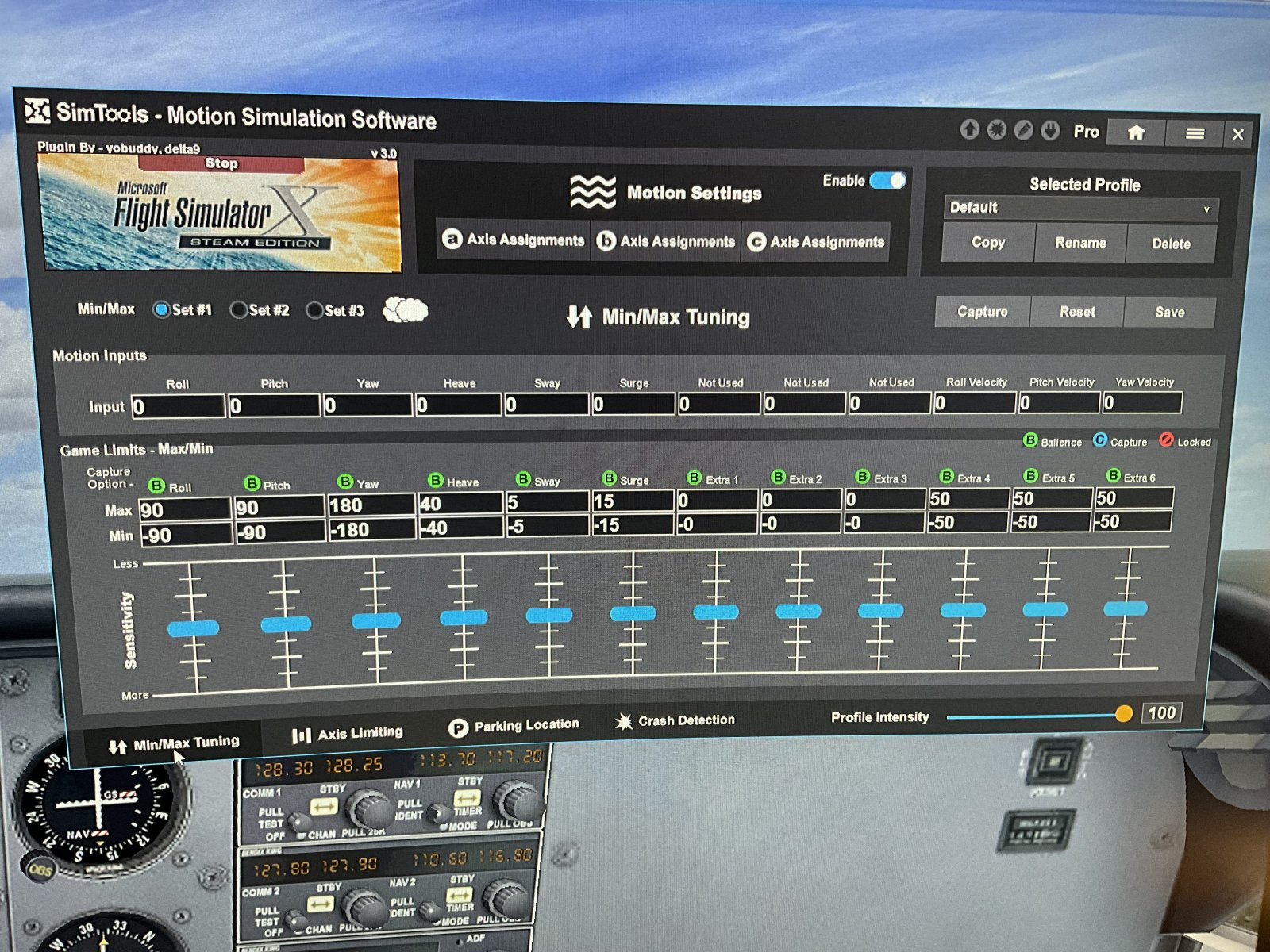Click the Pitch capture option B icon
This screenshot has width=1270, height=952.
point(252,483)
